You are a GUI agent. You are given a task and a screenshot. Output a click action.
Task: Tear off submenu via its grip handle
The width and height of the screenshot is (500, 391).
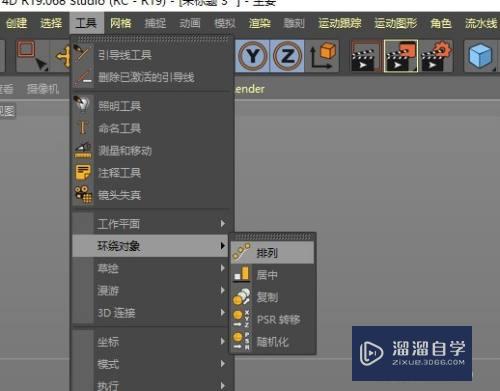point(273,237)
